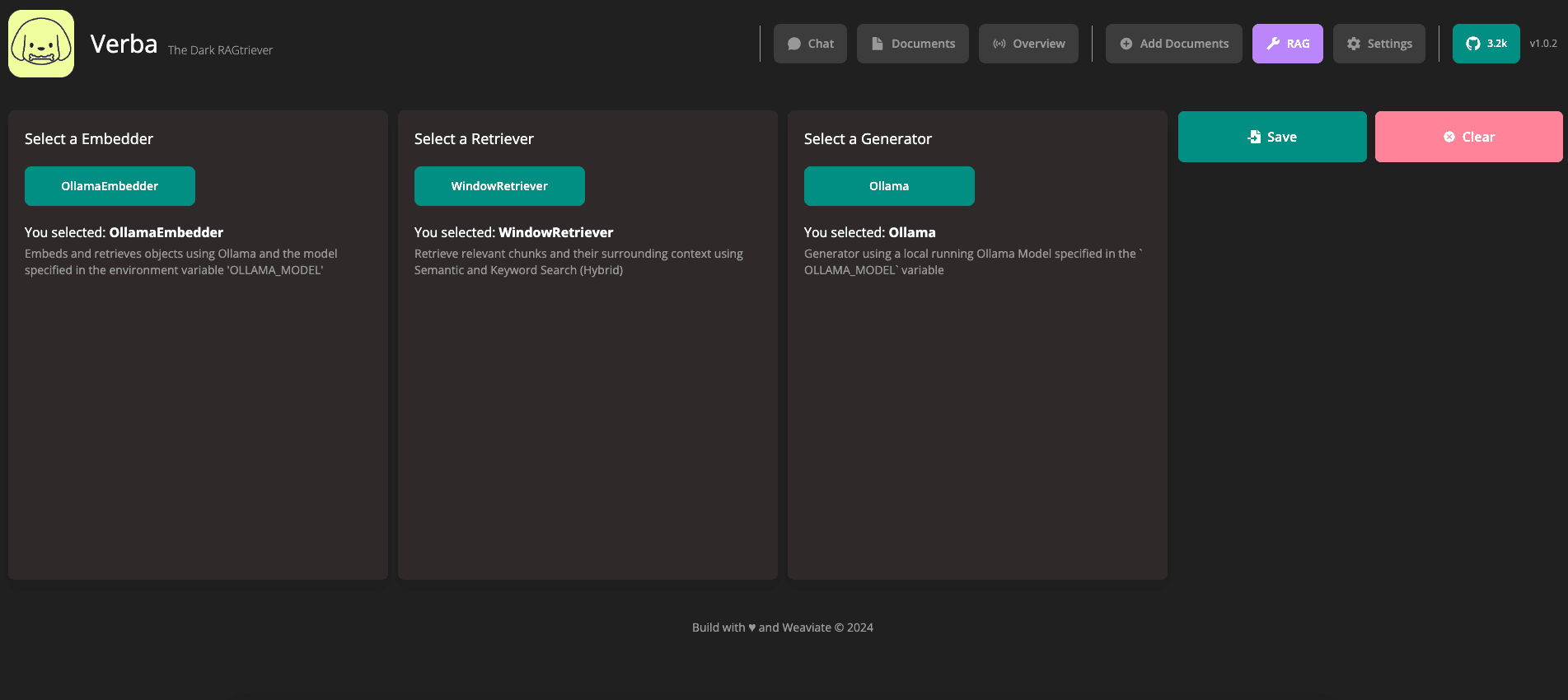Click the embedder description mentioning 'OLLAMA_MODEL'
1568x700 pixels.
[x=181, y=262]
